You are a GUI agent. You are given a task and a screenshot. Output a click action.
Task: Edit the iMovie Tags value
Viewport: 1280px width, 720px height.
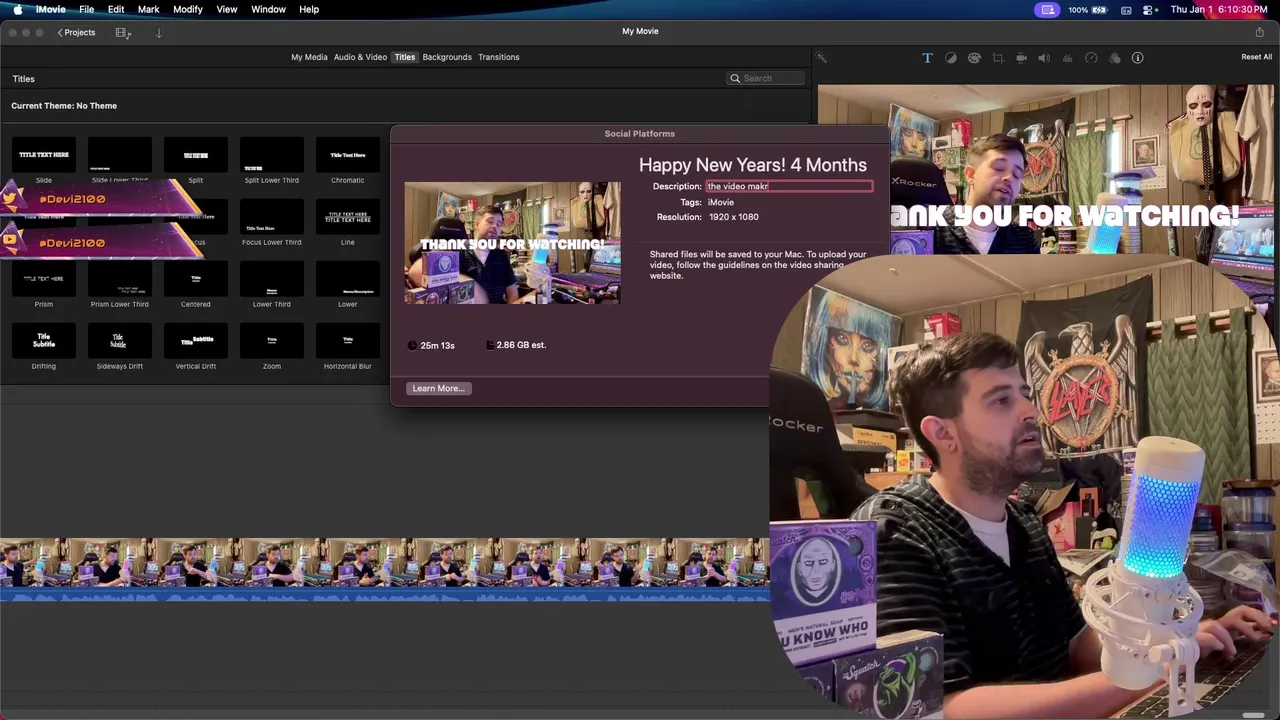click(721, 202)
